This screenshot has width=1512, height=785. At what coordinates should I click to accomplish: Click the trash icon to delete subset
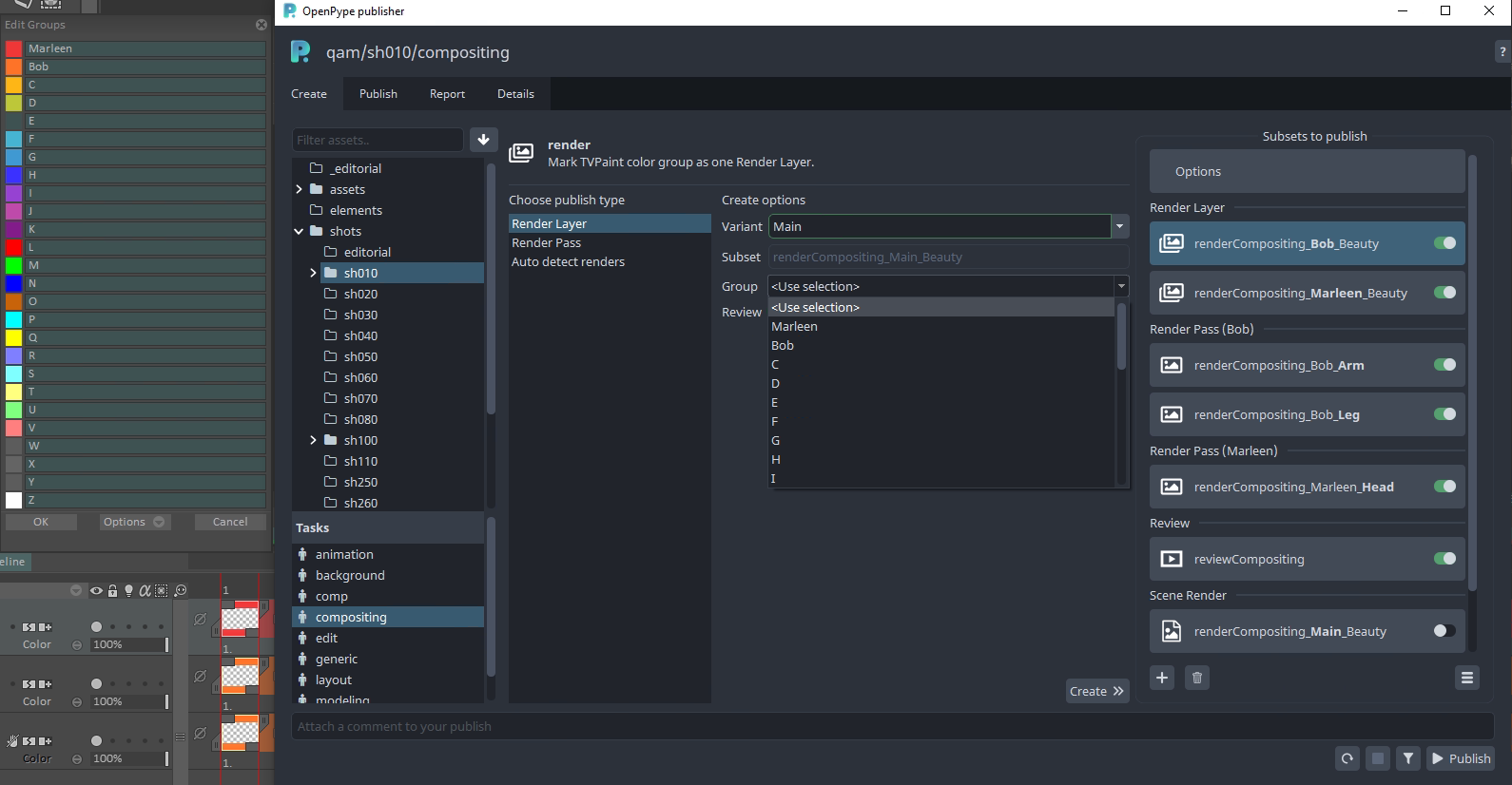pyautogui.click(x=1197, y=678)
